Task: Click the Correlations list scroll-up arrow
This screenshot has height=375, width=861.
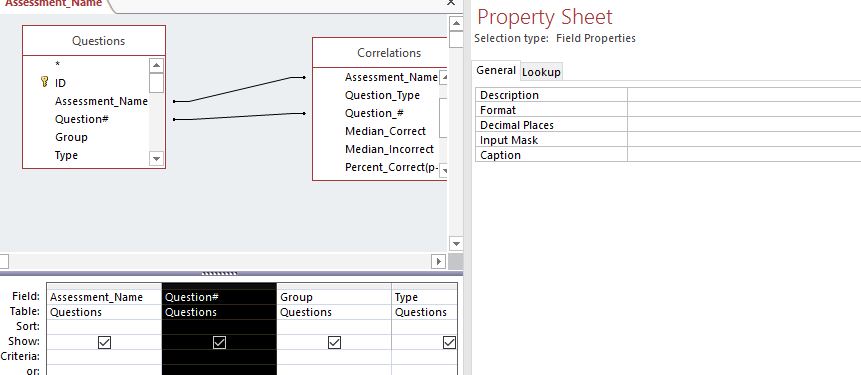Action: 444,77
